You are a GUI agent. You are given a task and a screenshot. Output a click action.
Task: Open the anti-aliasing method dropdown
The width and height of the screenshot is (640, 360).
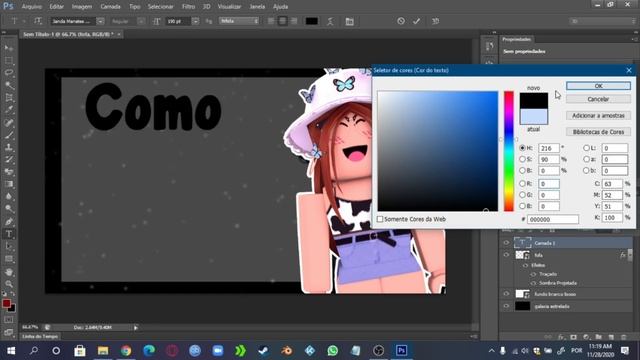pyautogui.click(x=239, y=21)
